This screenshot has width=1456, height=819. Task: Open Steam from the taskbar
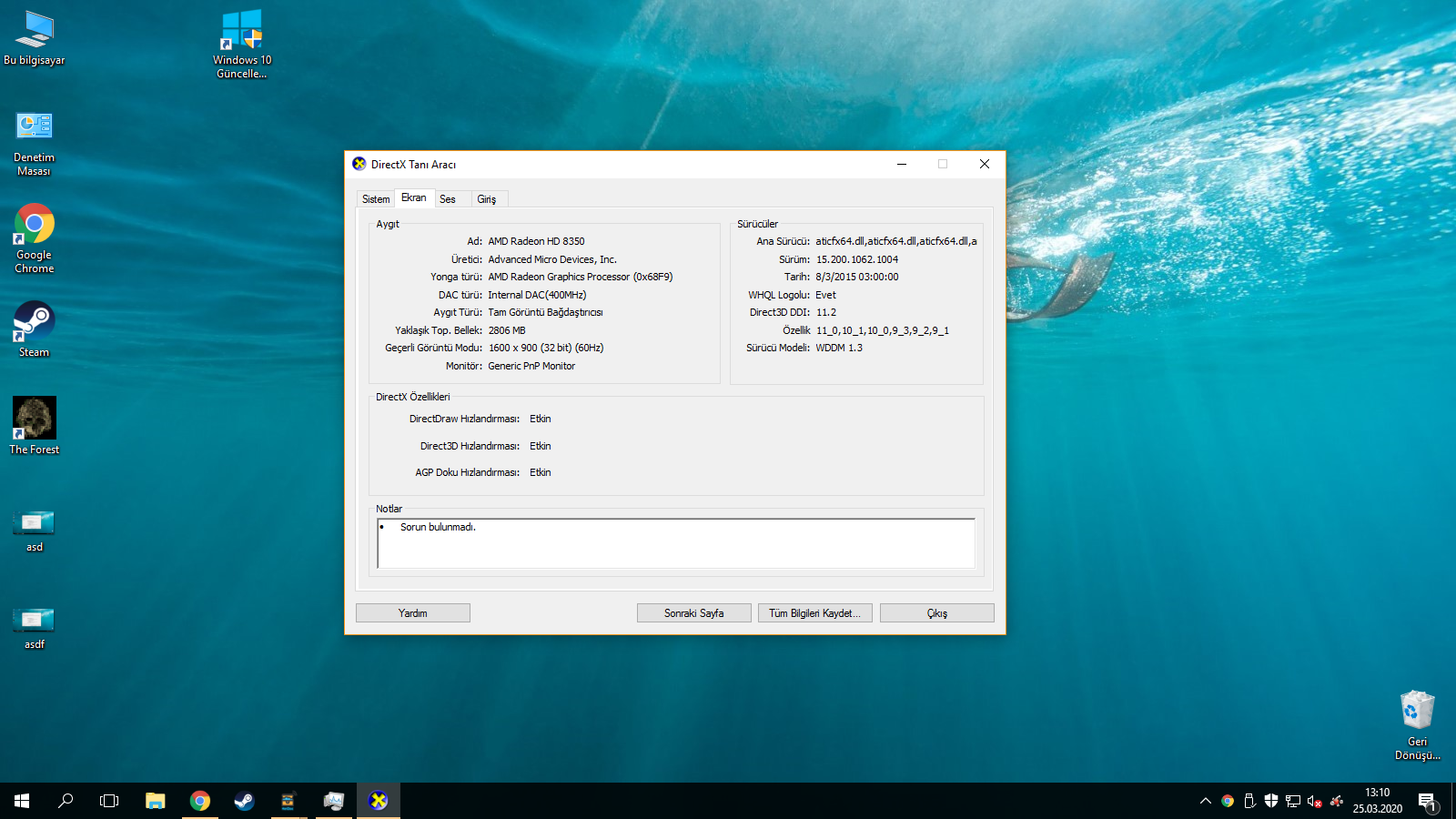(x=244, y=801)
